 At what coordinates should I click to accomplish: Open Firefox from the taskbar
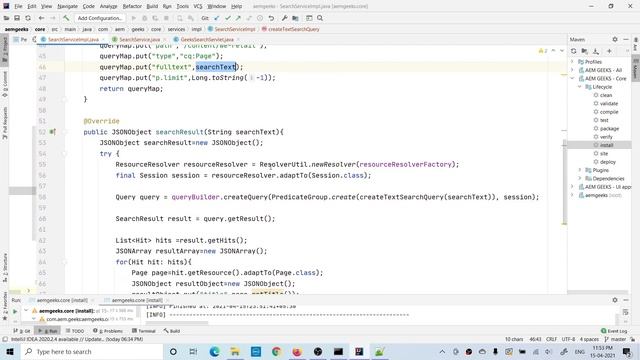click(297, 351)
